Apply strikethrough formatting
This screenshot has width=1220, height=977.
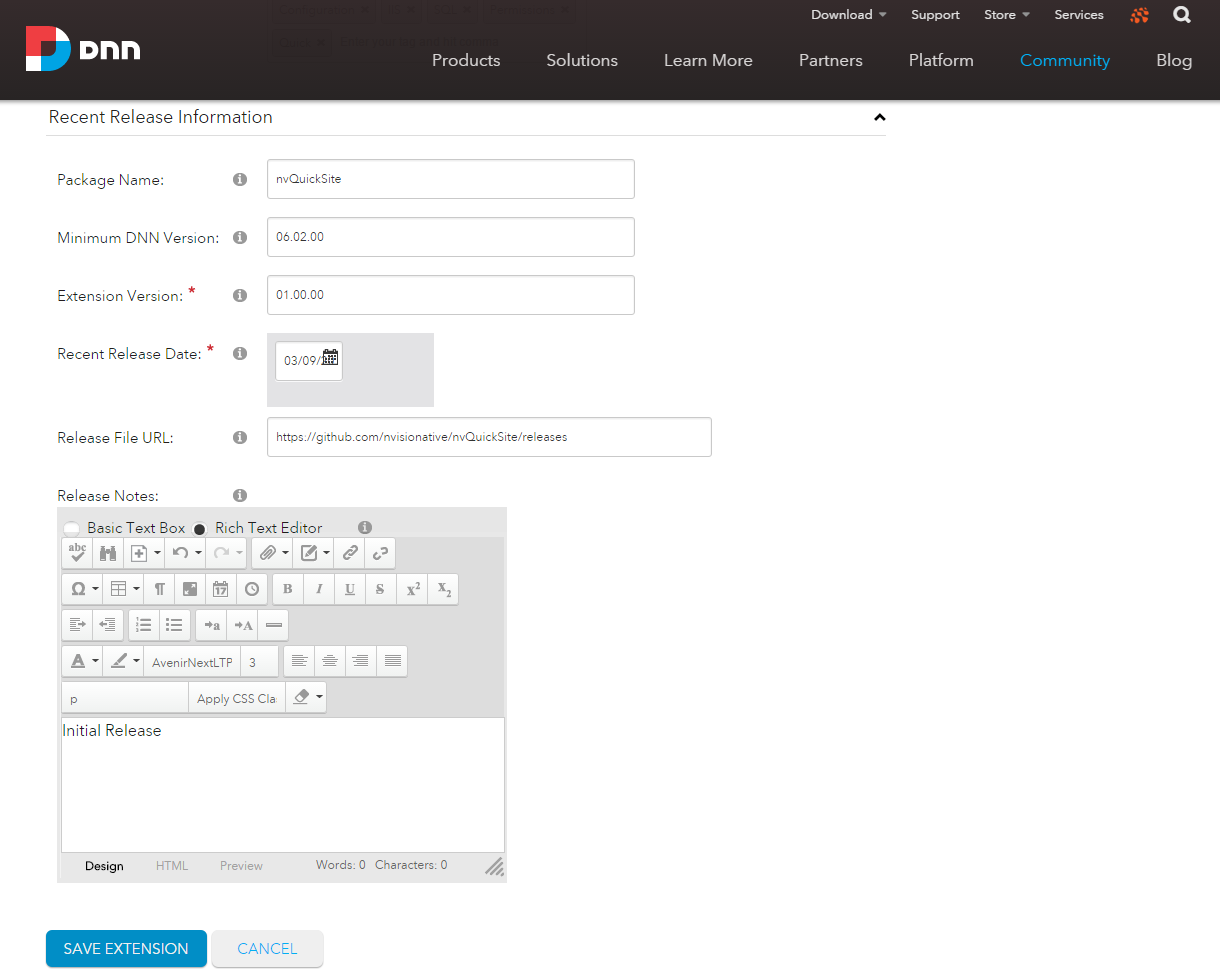click(x=380, y=589)
